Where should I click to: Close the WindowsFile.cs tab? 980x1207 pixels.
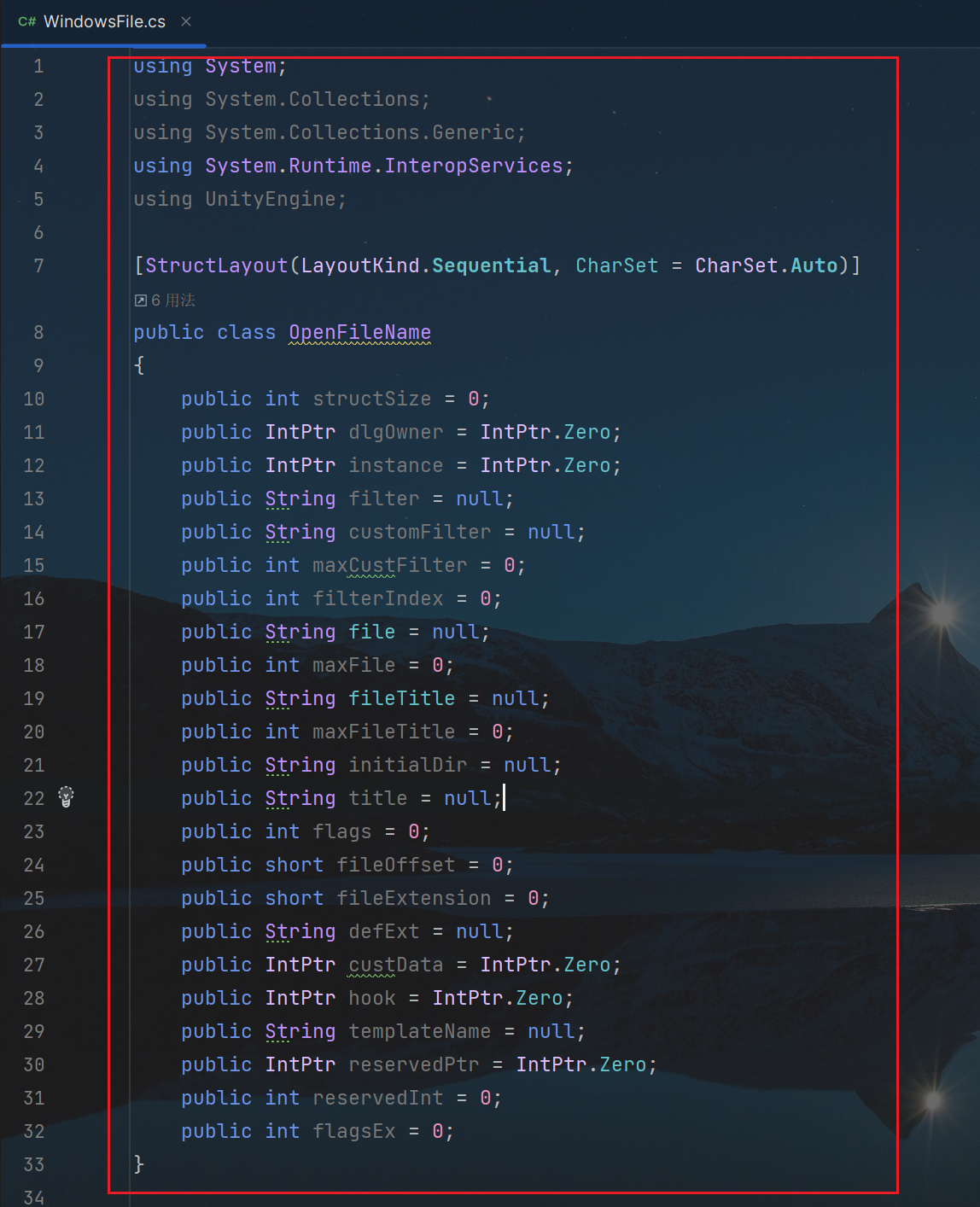pos(186,22)
